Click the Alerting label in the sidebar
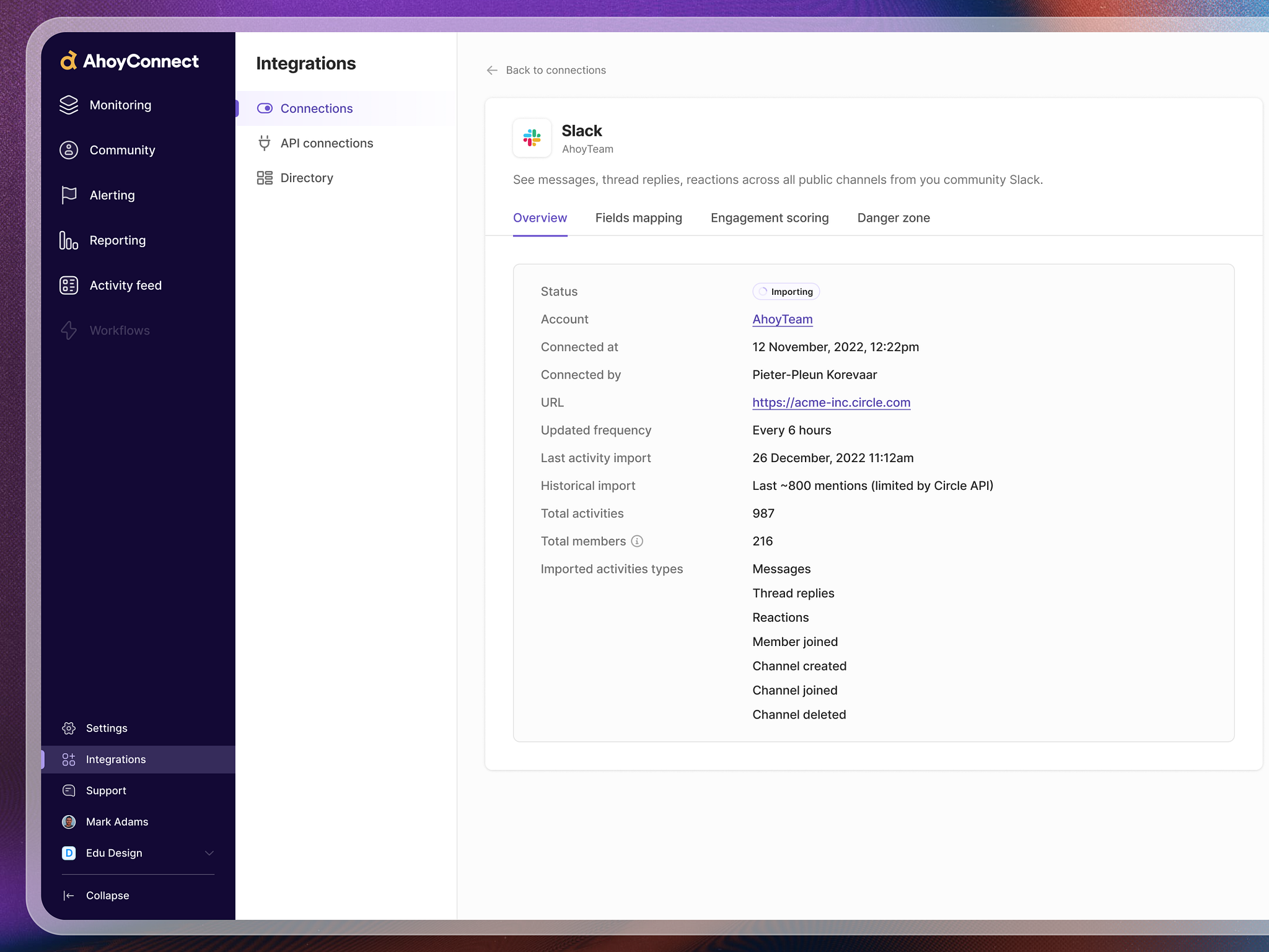The image size is (1269, 952). click(112, 195)
